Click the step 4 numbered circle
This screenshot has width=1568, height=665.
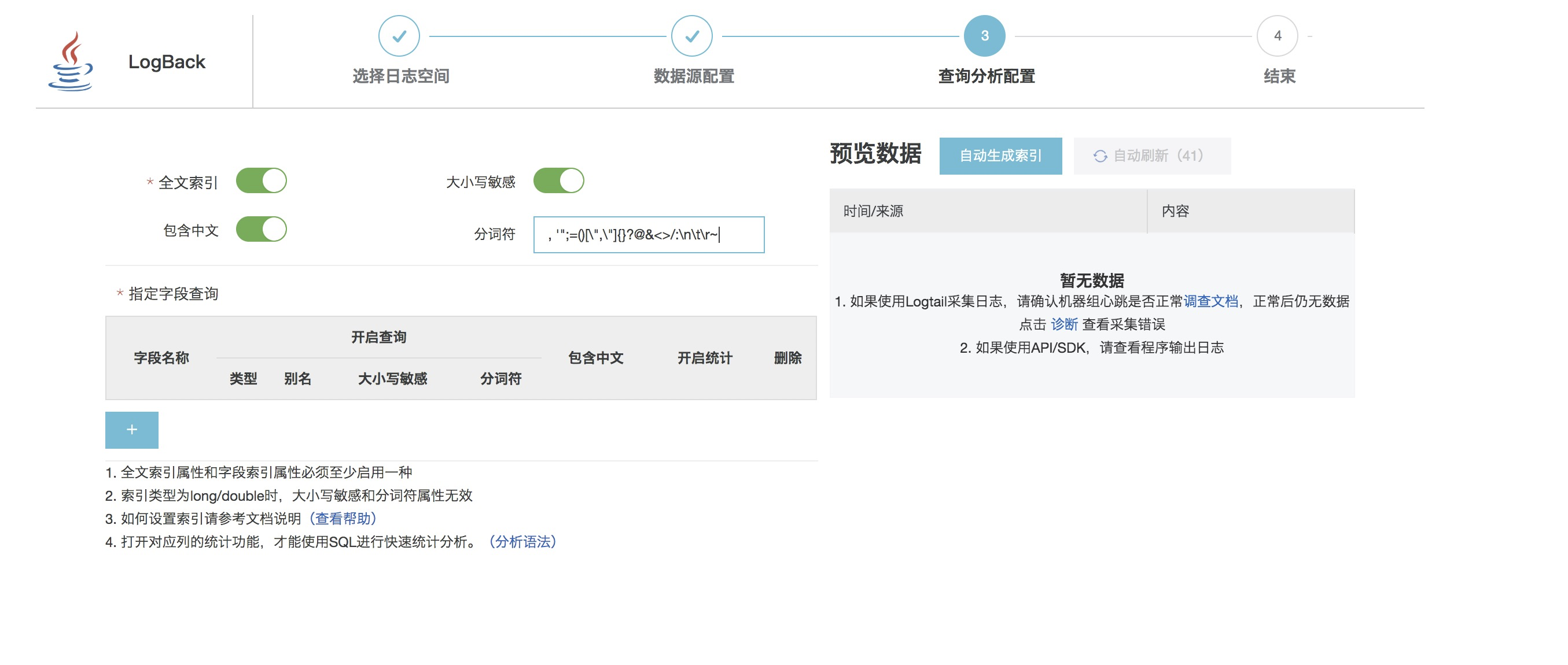tap(1277, 36)
